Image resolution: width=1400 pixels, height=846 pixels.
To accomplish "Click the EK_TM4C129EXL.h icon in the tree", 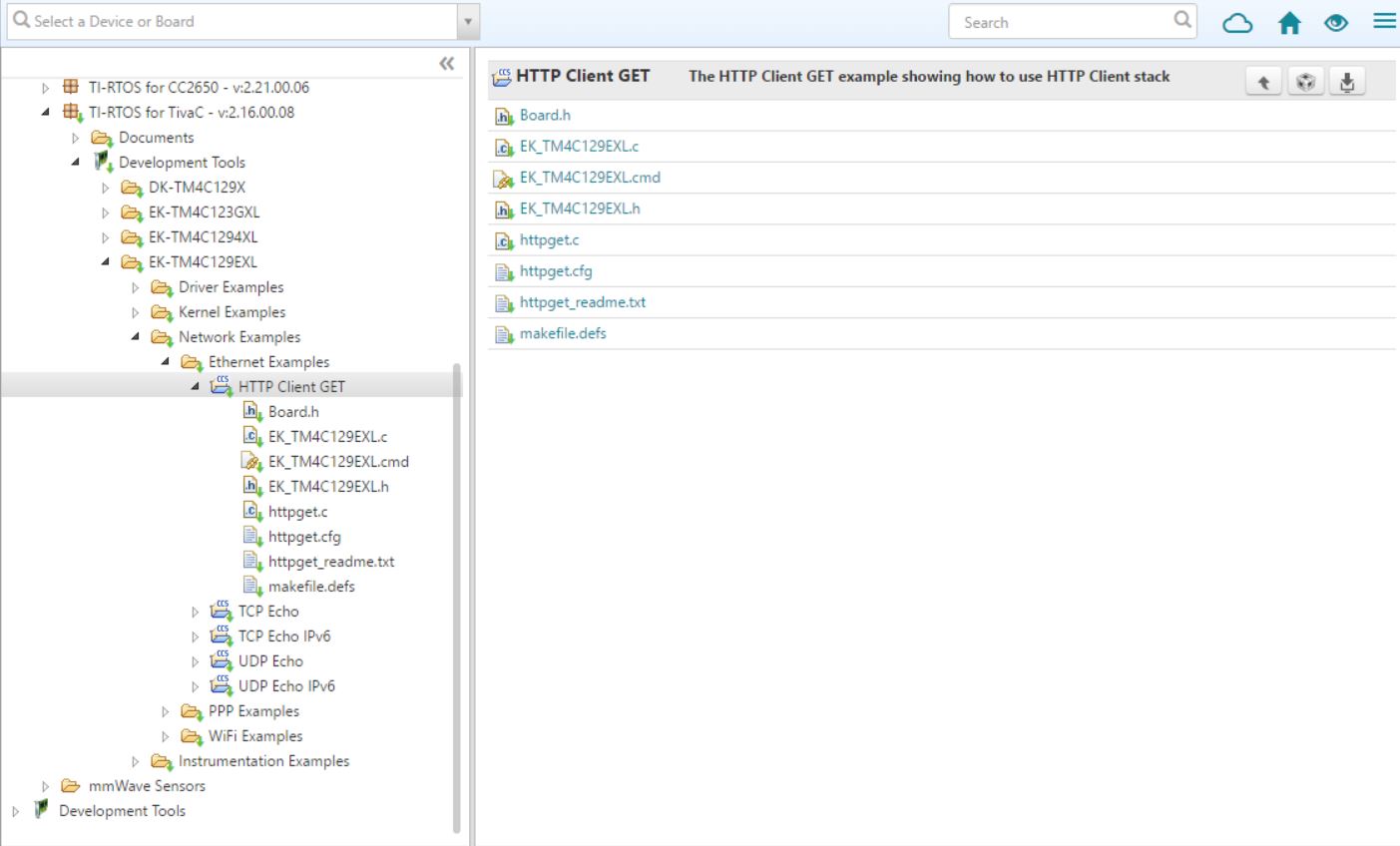I will pyautogui.click(x=252, y=487).
